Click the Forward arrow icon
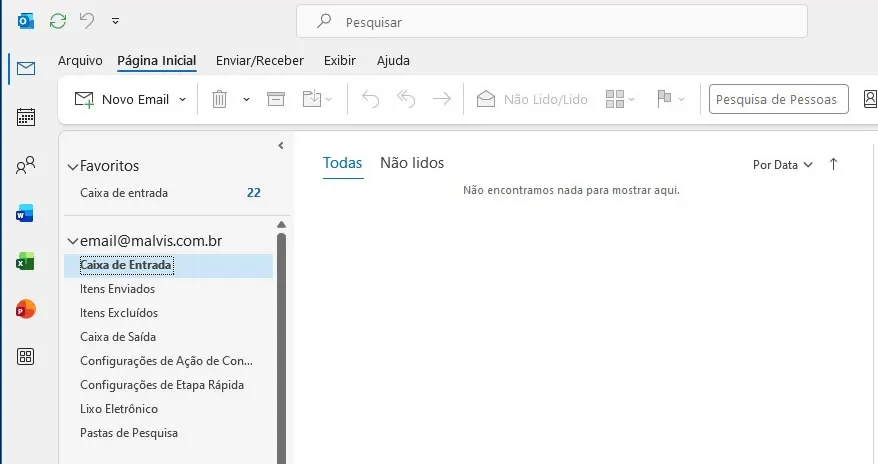Screen dimensions: 878x464 coord(442,100)
